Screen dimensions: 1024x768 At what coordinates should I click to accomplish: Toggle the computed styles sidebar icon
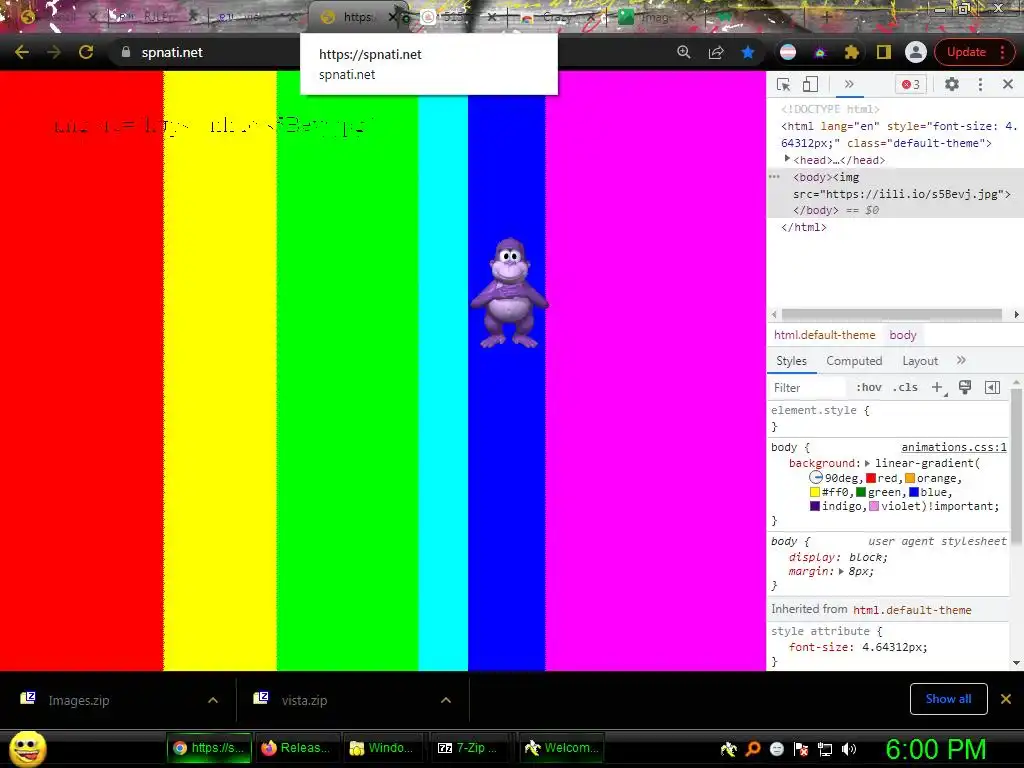tap(992, 387)
